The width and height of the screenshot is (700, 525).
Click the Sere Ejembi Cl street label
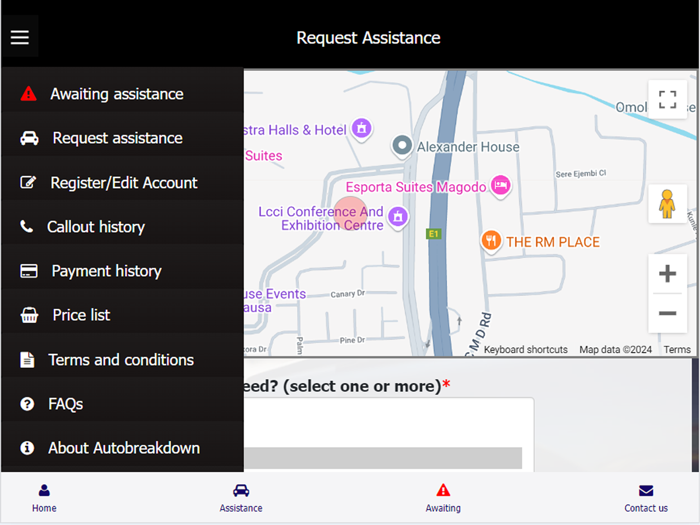[580, 174]
